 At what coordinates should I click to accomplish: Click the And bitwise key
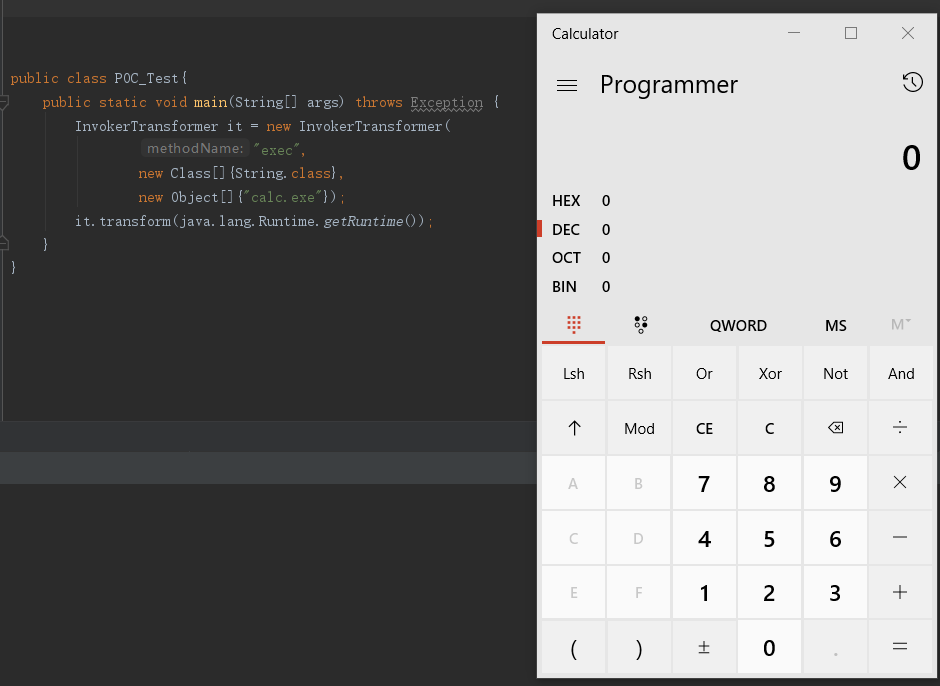pos(901,373)
